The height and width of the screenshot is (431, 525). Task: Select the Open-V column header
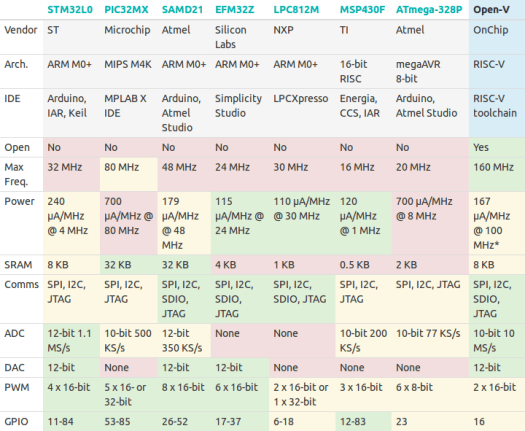491,10
